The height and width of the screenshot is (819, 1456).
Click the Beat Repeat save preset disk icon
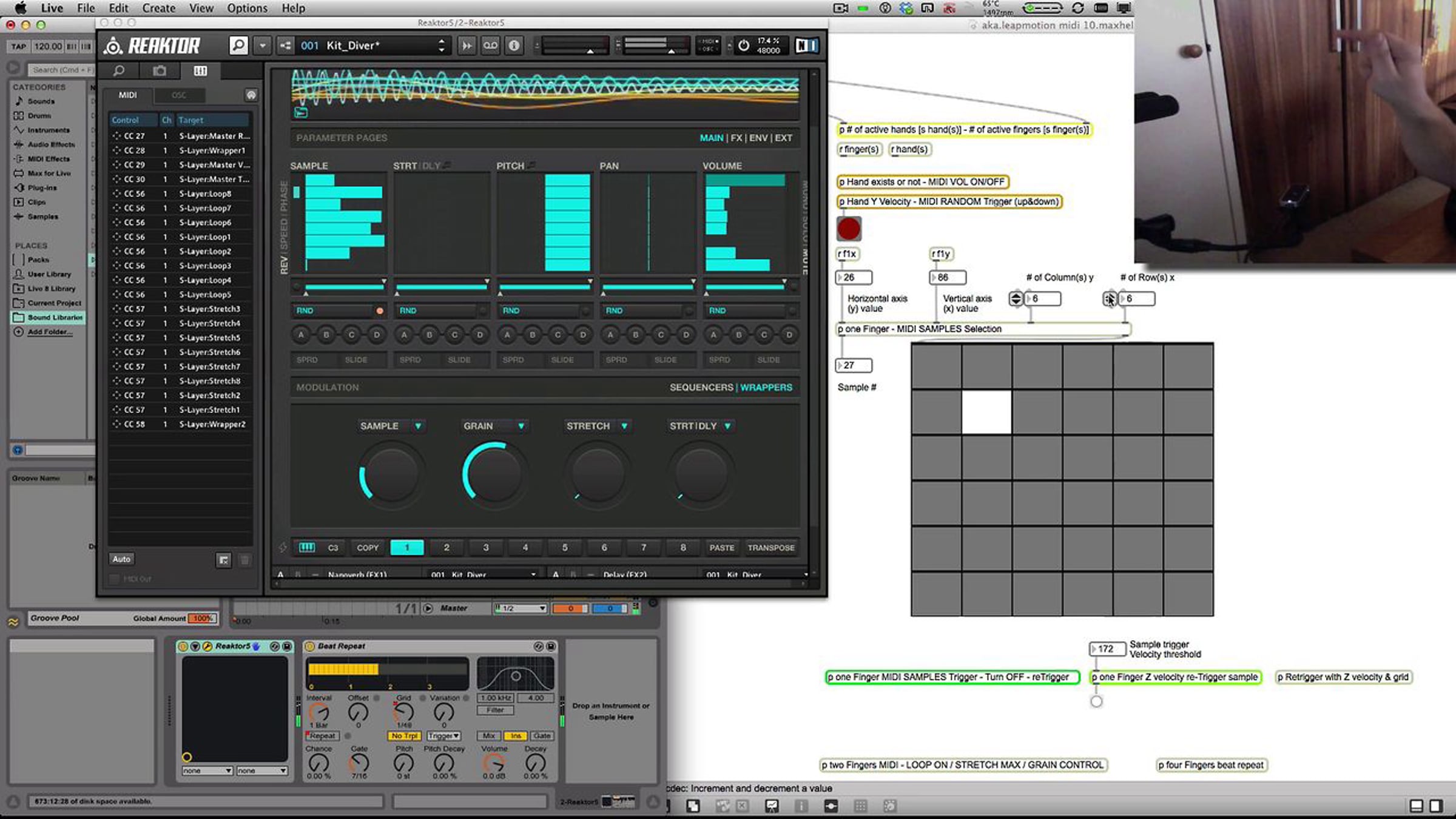551,647
